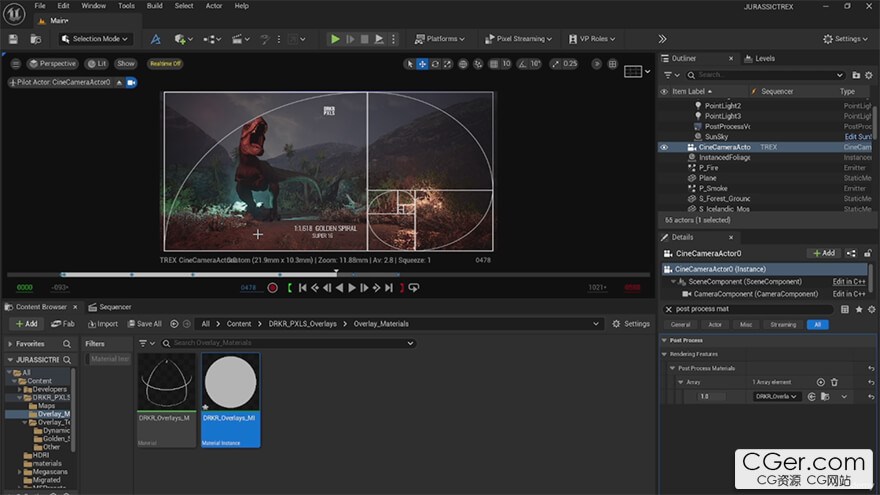880x495 pixels.
Task: Open the Settings dropdown in main toolbar
Action: 845,39
